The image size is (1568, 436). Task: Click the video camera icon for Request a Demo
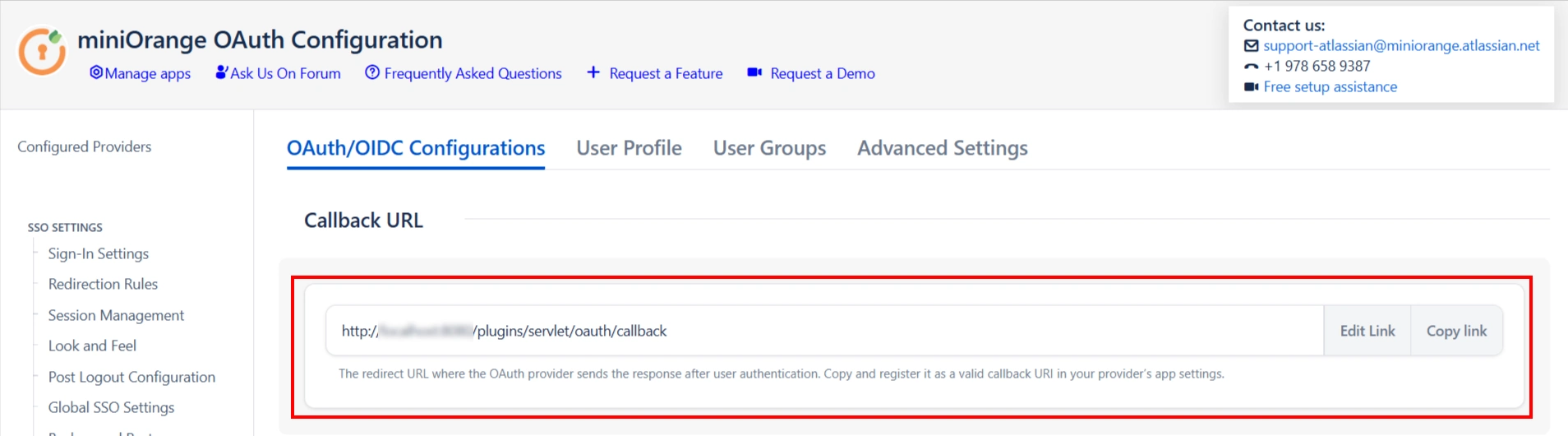coord(754,72)
